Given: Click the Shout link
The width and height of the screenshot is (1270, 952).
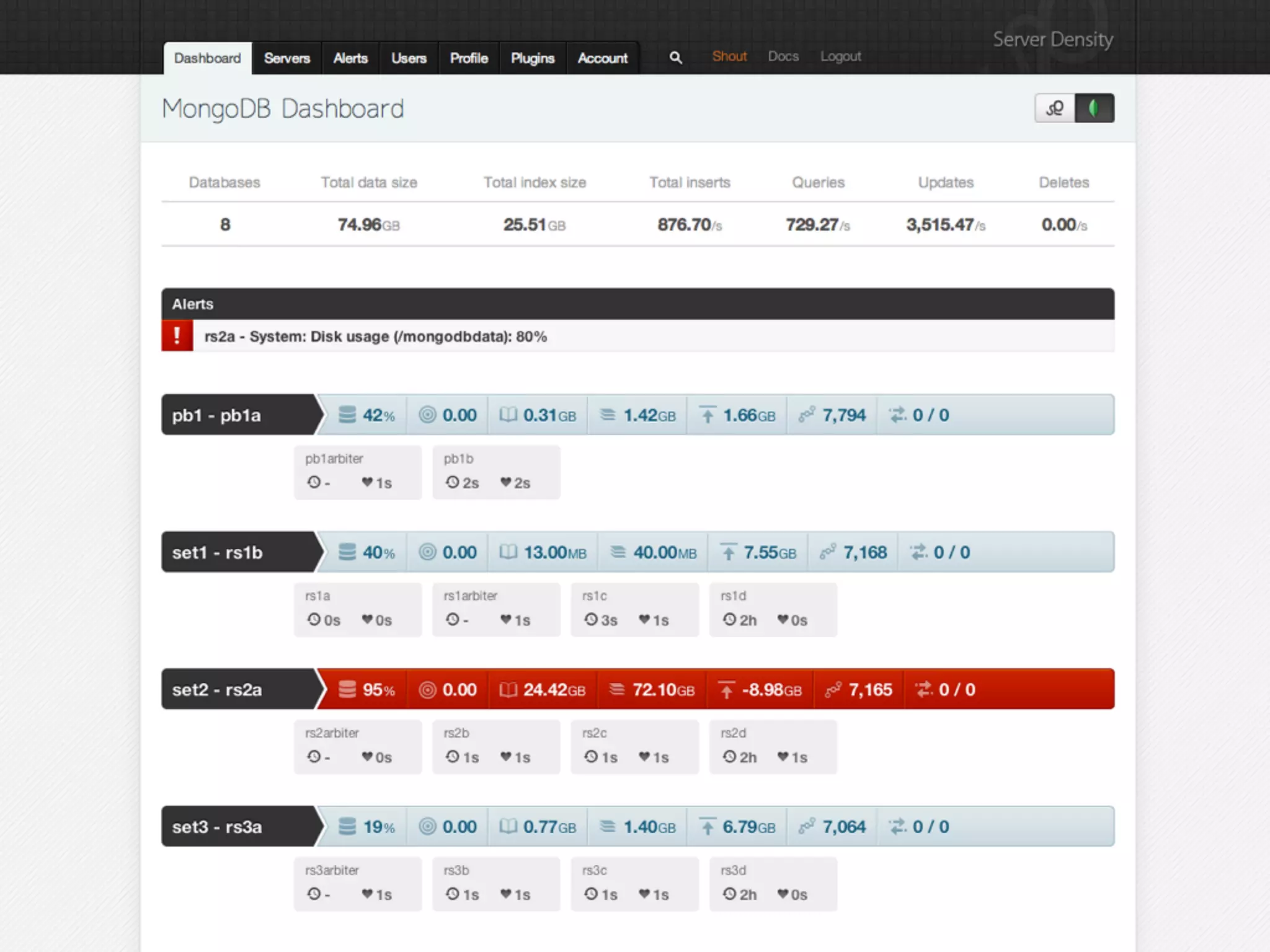Looking at the screenshot, I should tap(729, 56).
